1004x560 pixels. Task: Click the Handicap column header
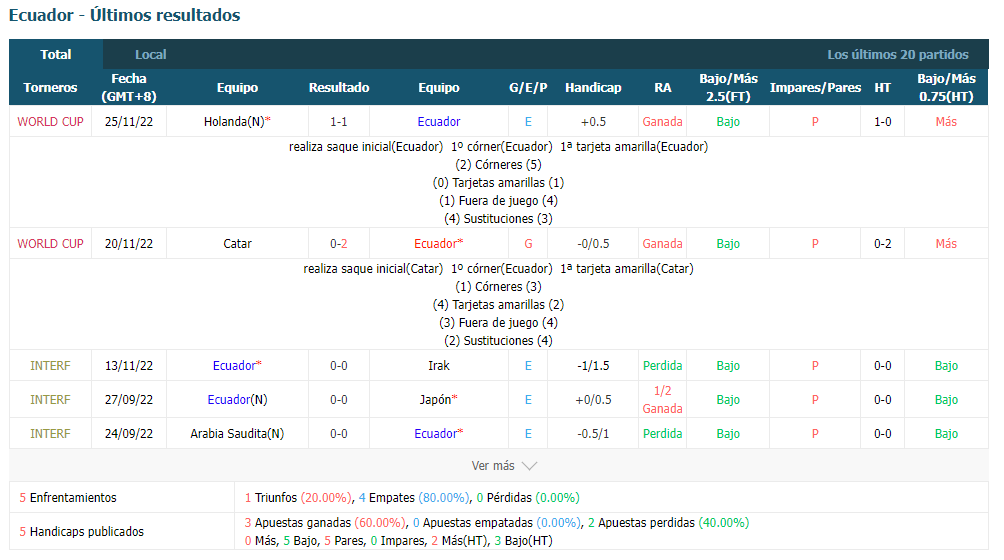pyautogui.click(x=593, y=88)
